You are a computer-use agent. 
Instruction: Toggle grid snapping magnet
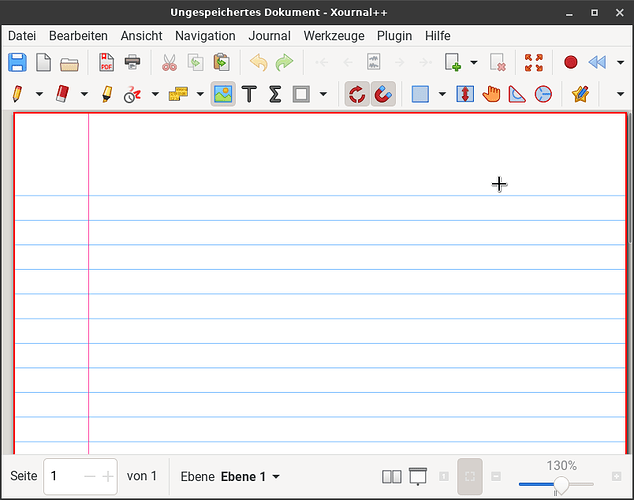(383, 94)
